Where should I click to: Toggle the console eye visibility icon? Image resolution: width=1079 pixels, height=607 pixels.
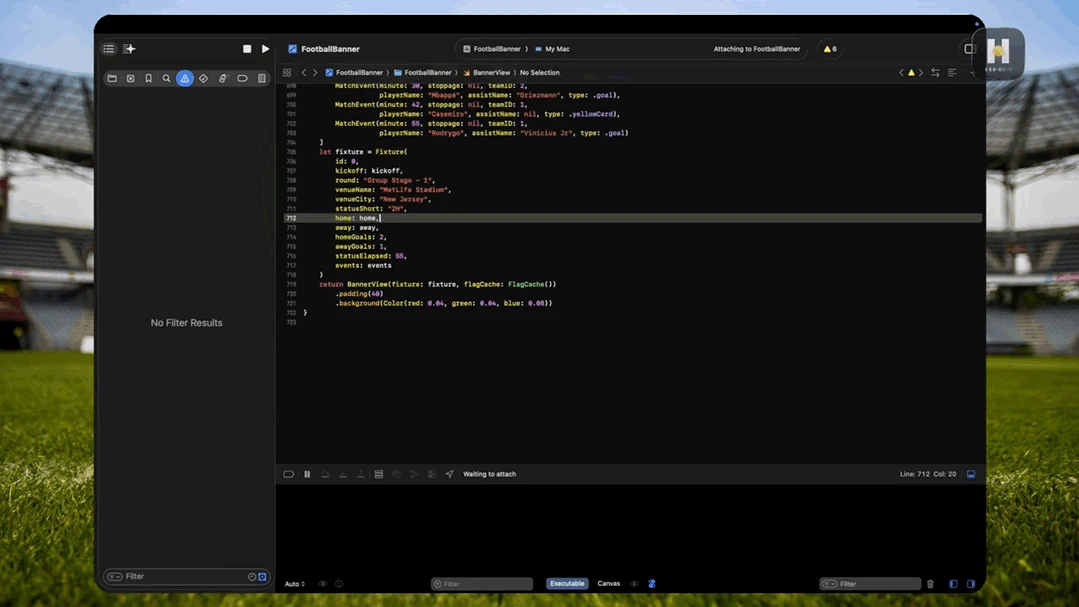634,584
